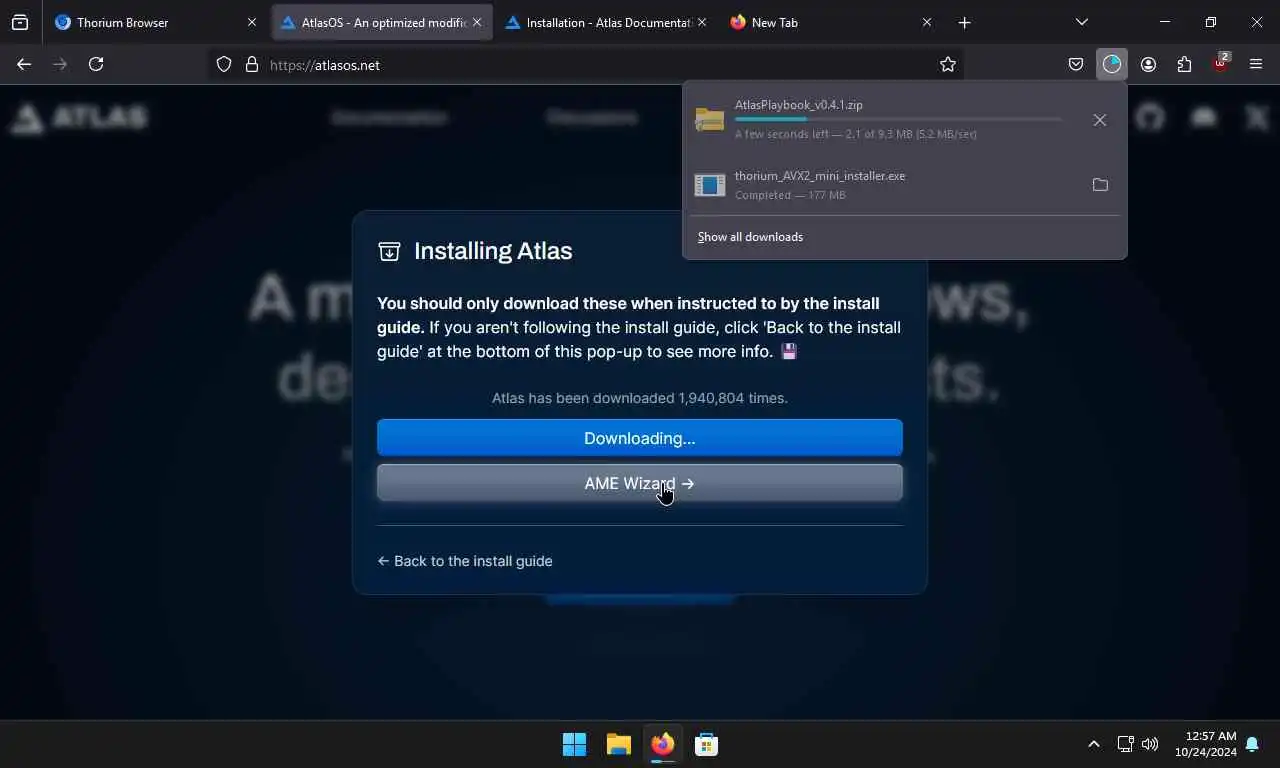The height and width of the screenshot is (768, 1280).
Task: Show hidden system tray icons
Action: coord(1093,744)
